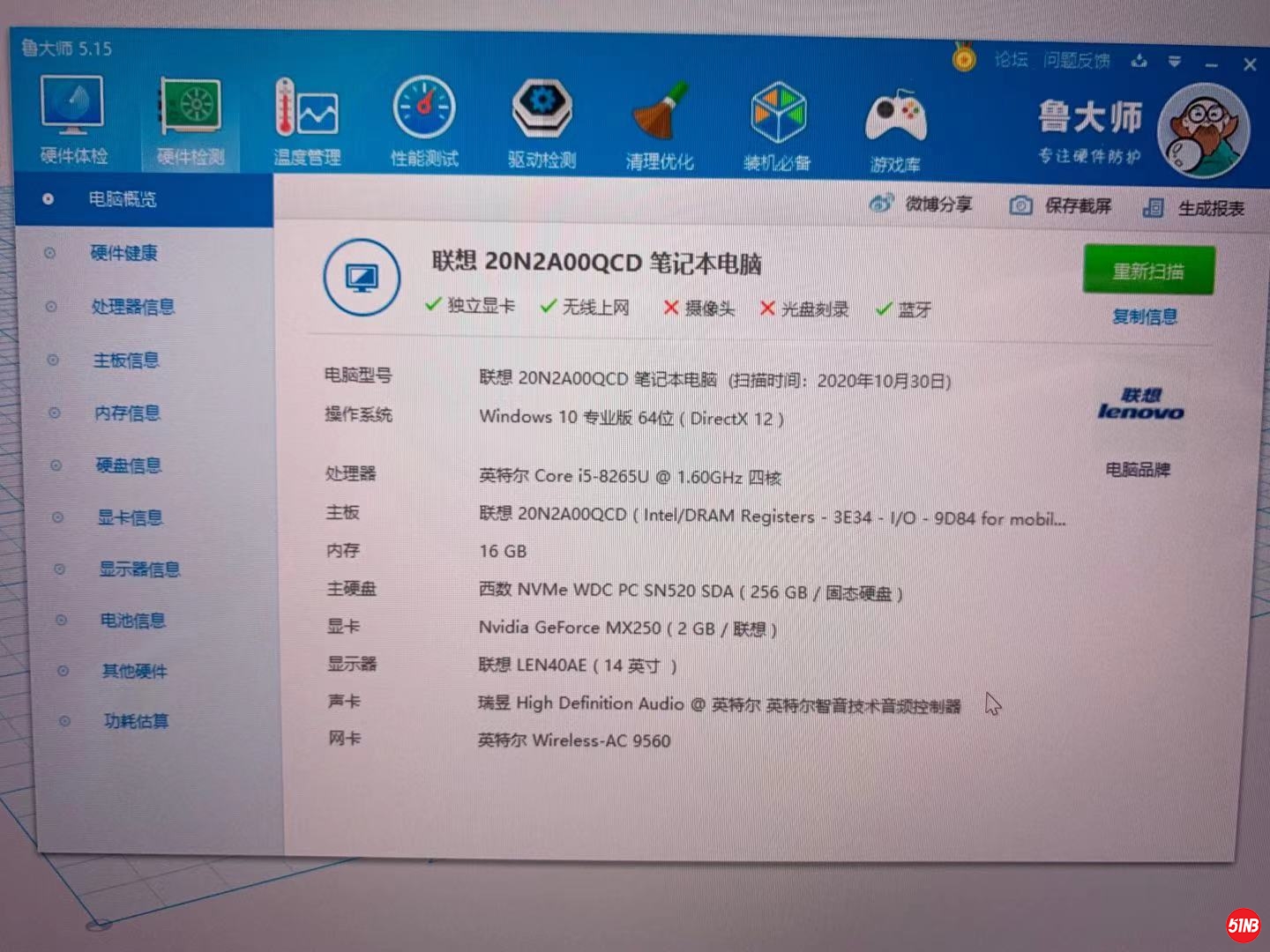The width and height of the screenshot is (1270, 952).
Task: Open 内存信息 sidebar item
Action: (127, 413)
